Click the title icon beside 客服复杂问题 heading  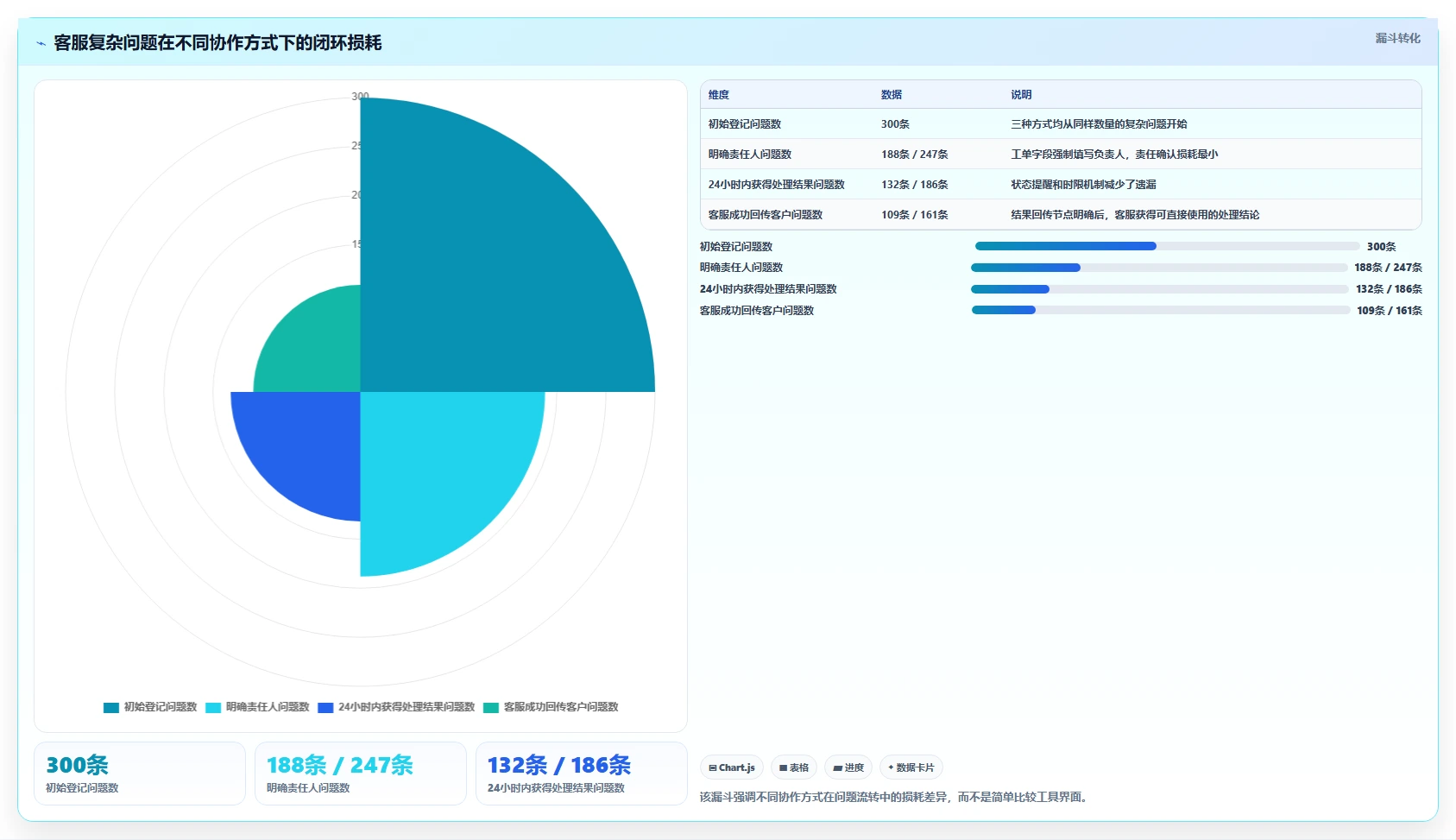41,43
